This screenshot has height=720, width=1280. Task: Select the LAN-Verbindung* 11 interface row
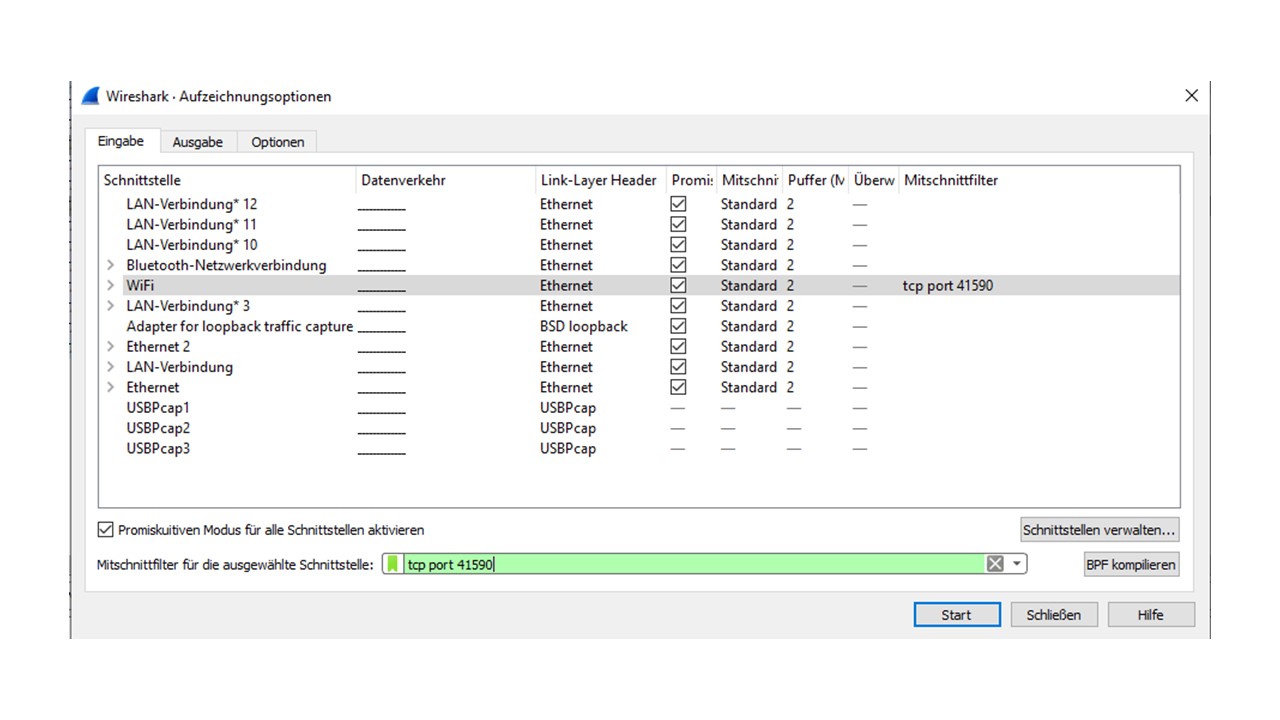coord(640,224)
